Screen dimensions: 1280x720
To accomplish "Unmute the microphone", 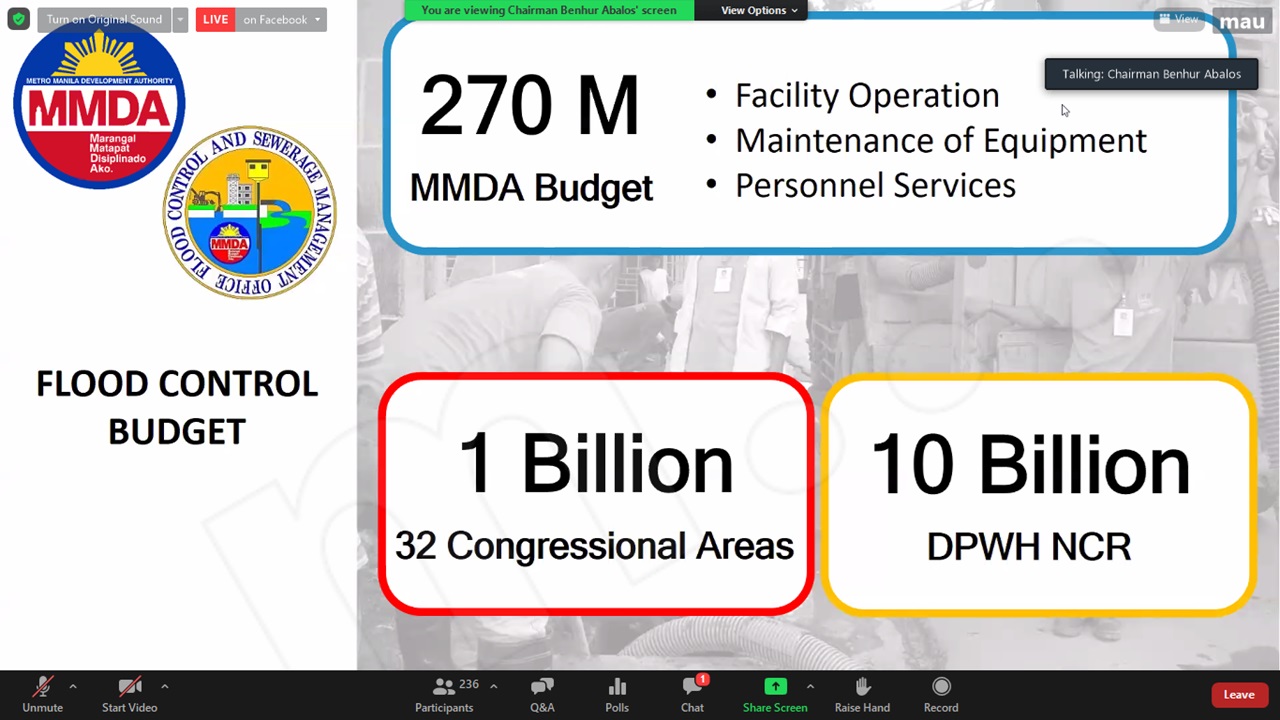I will pyautogui.click(x=42, y=694).
